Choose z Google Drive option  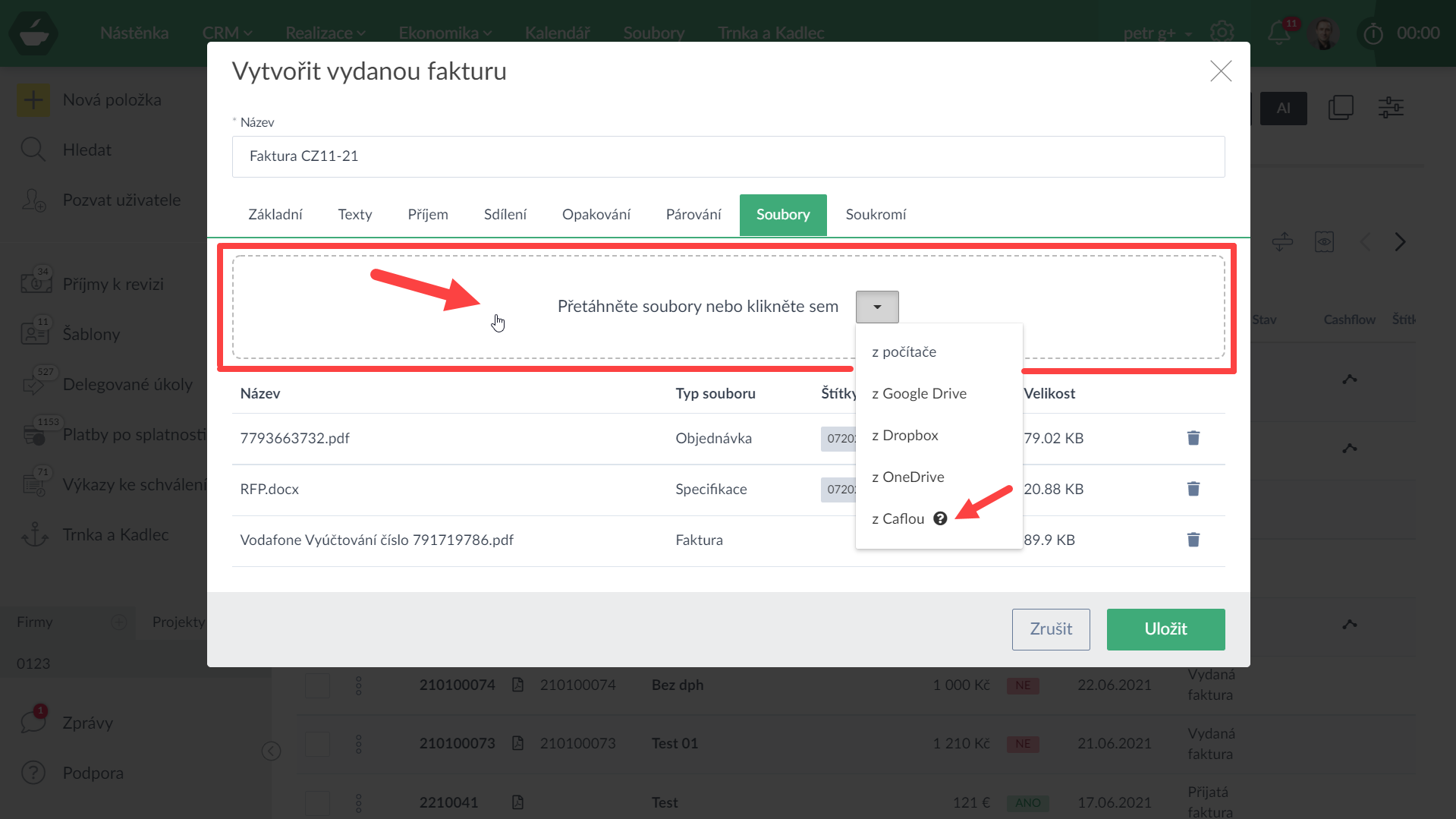pyautogui.click(x=919, y=393)
